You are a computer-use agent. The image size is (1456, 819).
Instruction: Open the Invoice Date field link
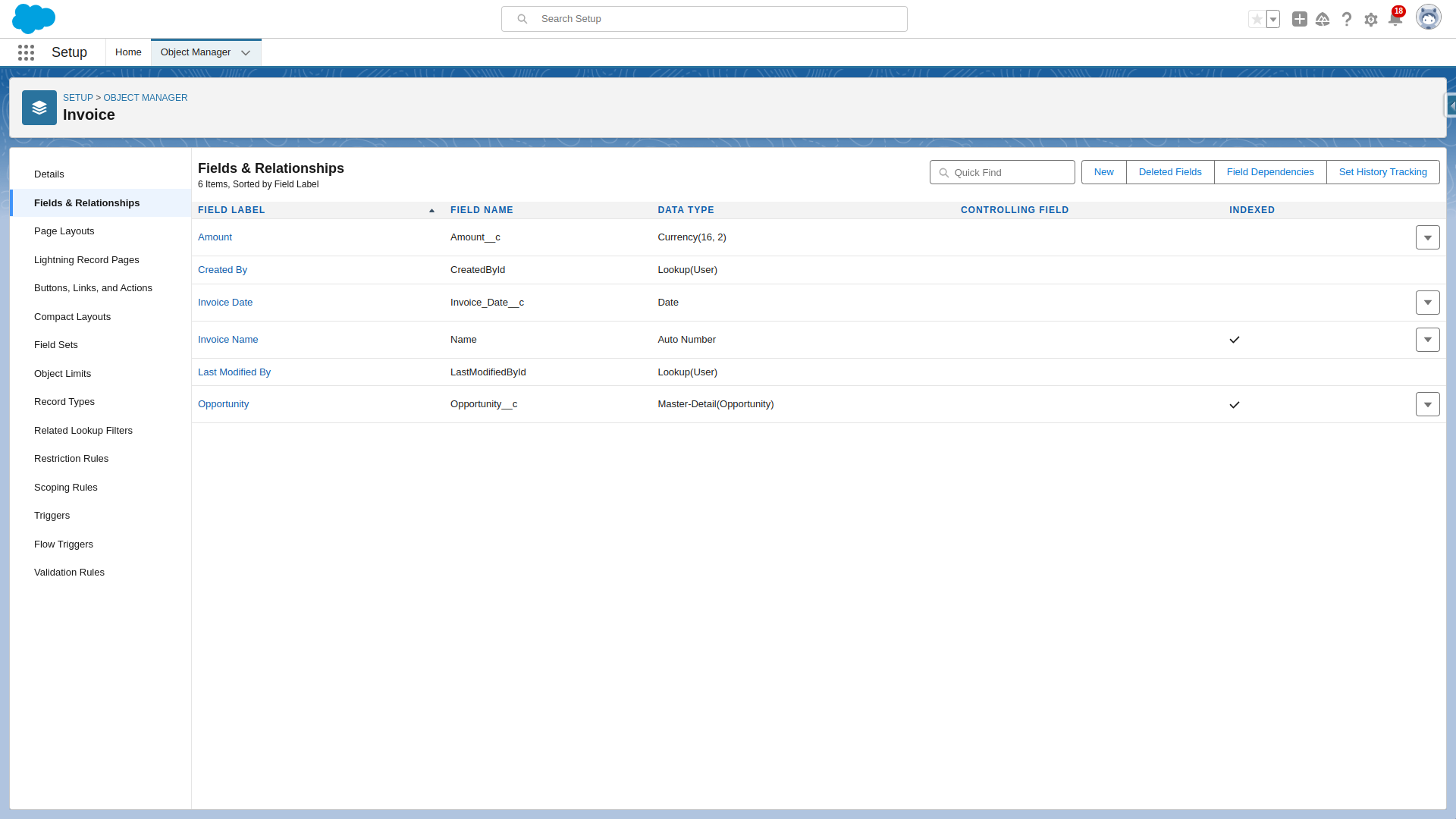pos(224,302)
